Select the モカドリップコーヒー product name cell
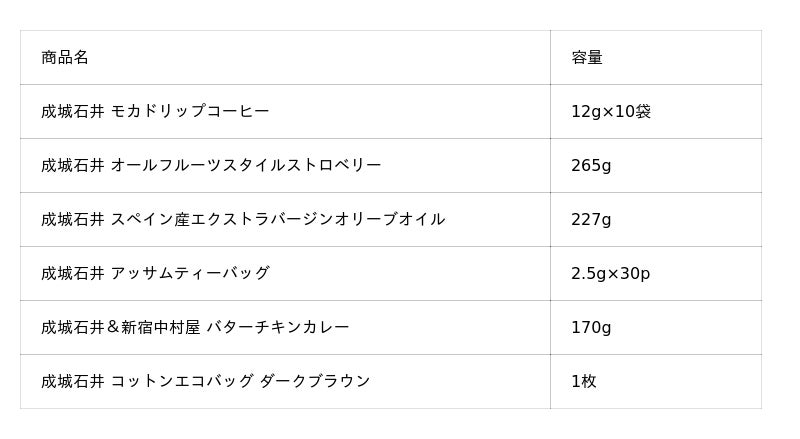 190,112
